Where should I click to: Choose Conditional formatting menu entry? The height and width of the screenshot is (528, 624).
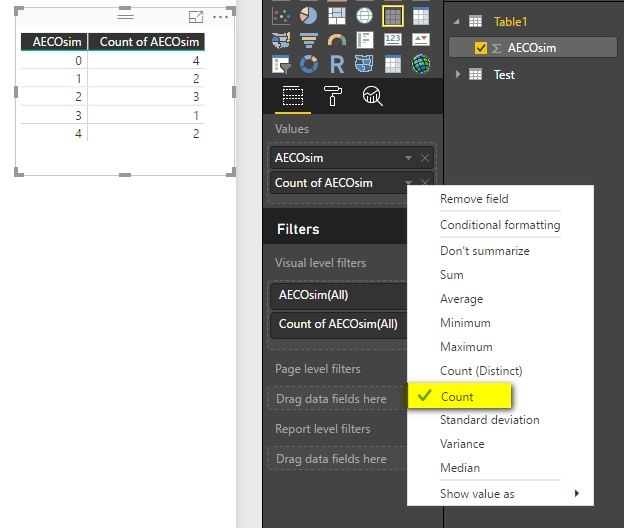(500, 225)
